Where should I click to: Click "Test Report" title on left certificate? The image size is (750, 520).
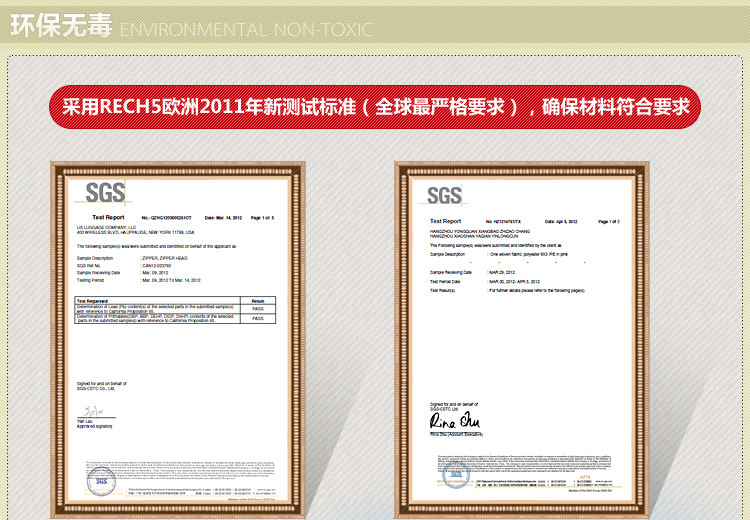coord(108,217)
